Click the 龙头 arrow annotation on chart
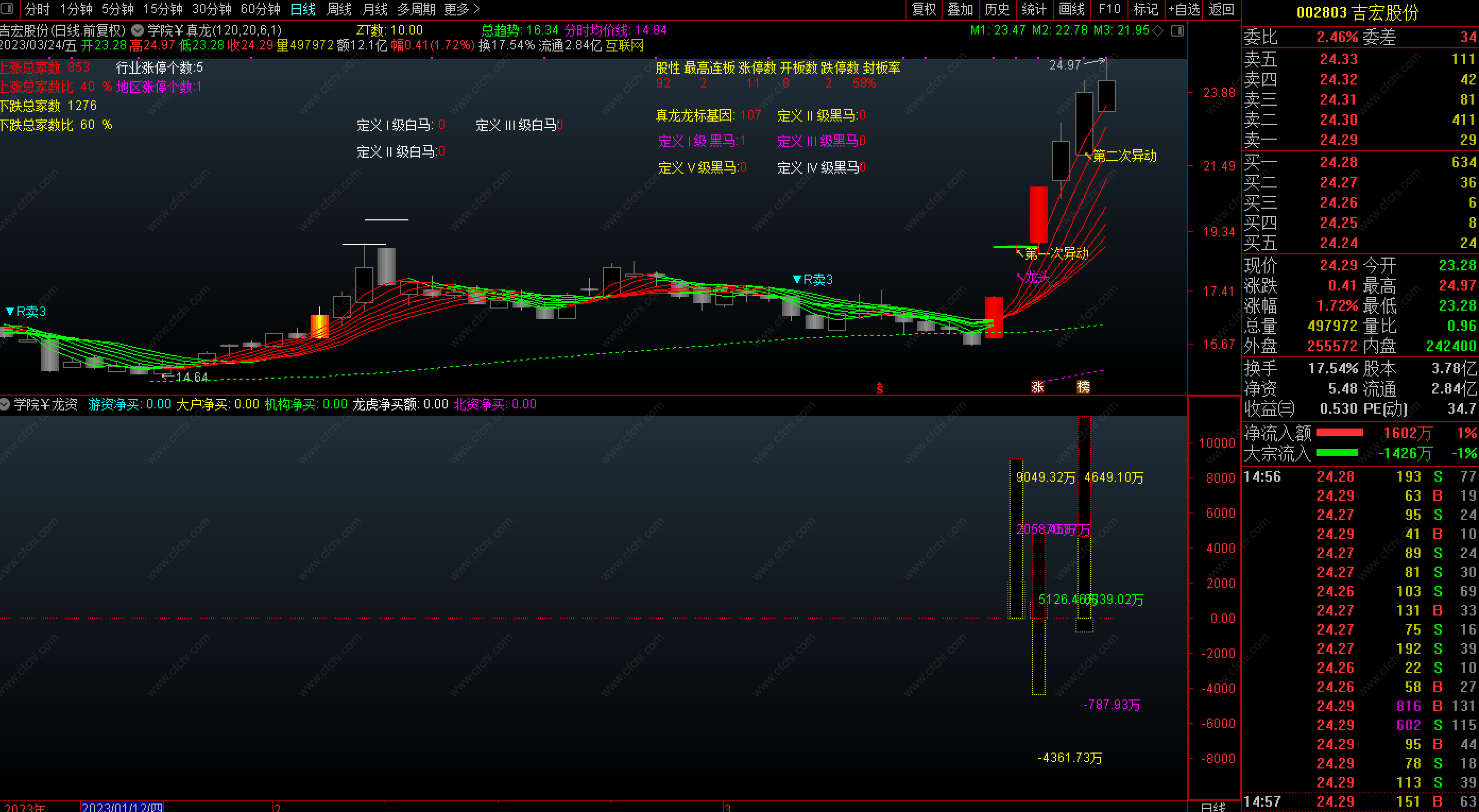The width and height of the screenshot is (1479, 812). pos(1033,278)
